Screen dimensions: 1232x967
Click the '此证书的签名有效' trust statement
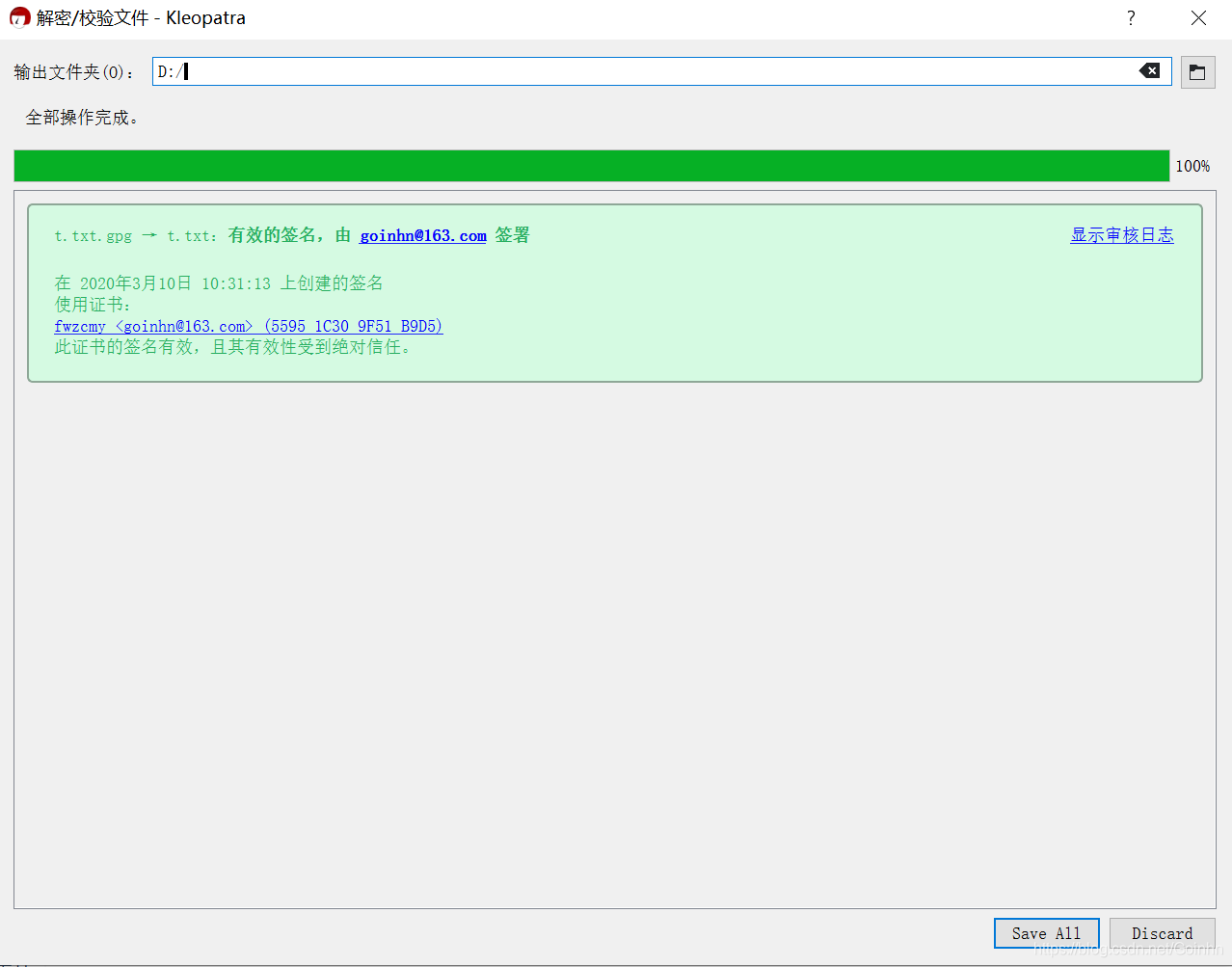coord(232,347)
